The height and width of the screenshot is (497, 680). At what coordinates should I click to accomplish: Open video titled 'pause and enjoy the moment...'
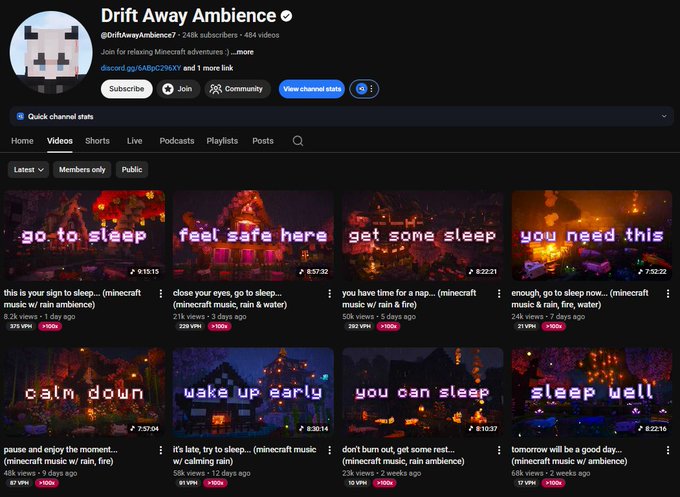pos(60,455)
